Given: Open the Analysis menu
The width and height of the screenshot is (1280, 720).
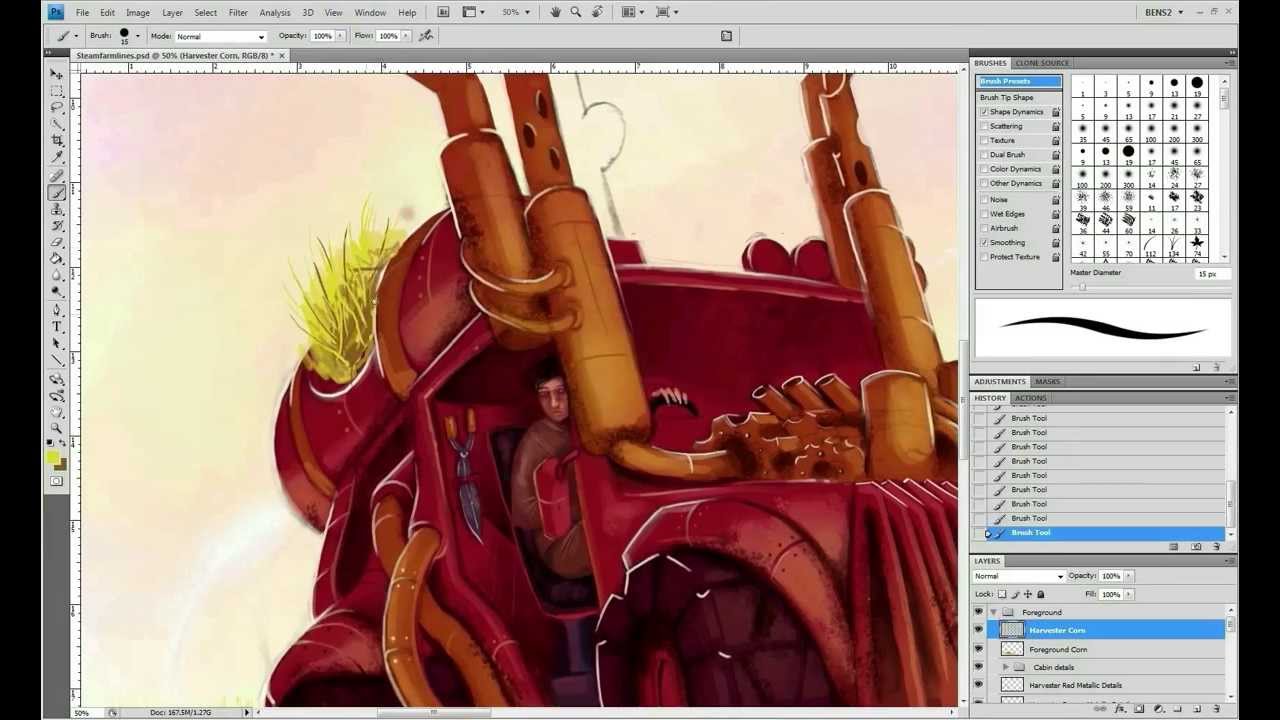Looking at the screenshot, I should (275, 13).
